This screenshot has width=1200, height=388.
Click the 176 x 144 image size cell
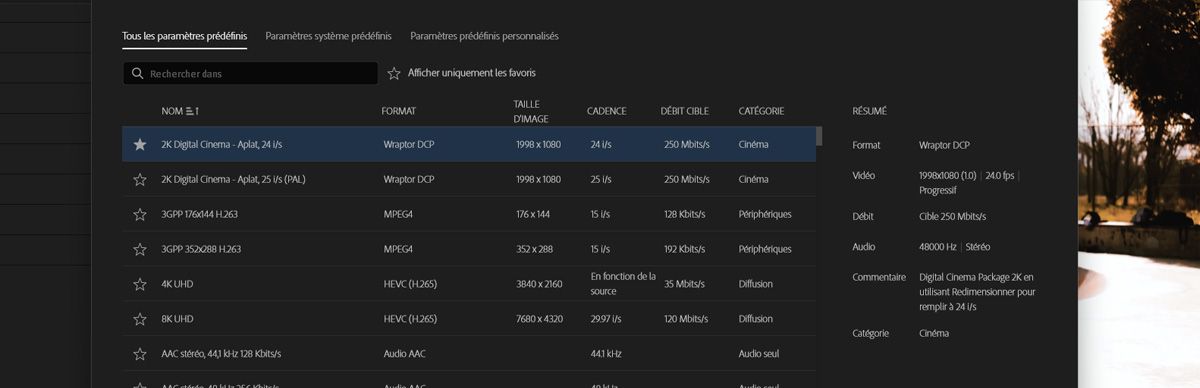tap(533, 214)
